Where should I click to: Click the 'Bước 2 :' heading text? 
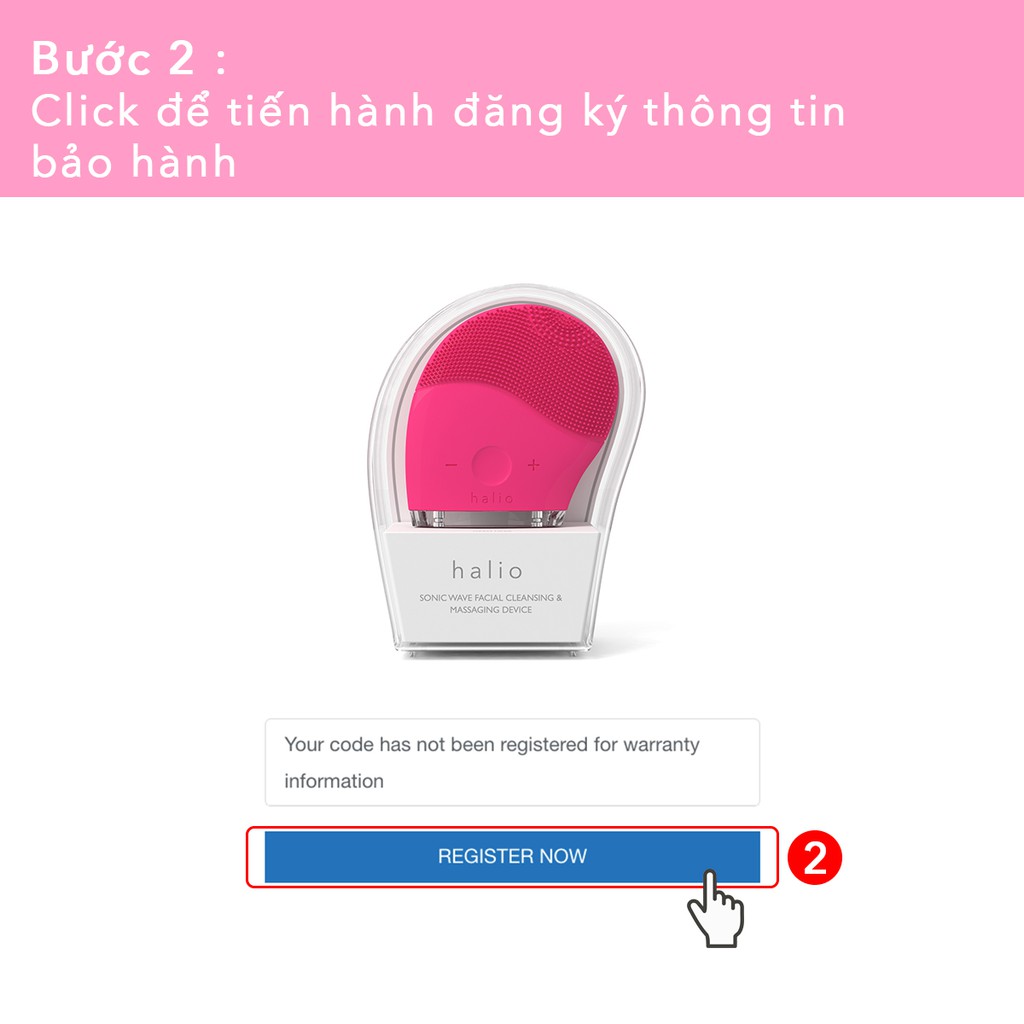[x=129, y=59]
